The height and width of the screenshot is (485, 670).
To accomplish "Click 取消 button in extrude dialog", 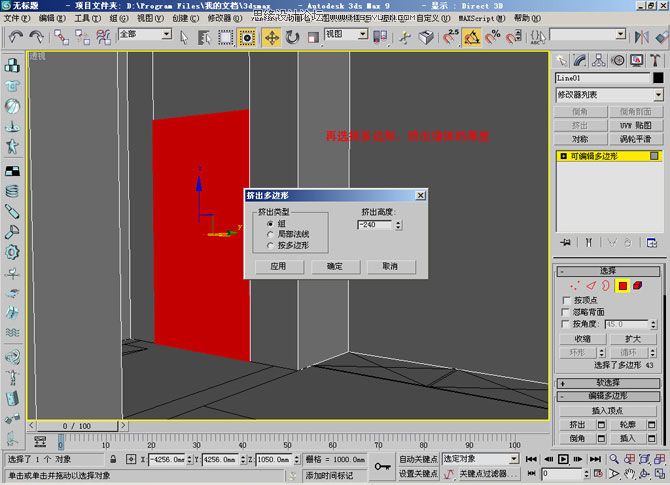I will tap(391, 266).
